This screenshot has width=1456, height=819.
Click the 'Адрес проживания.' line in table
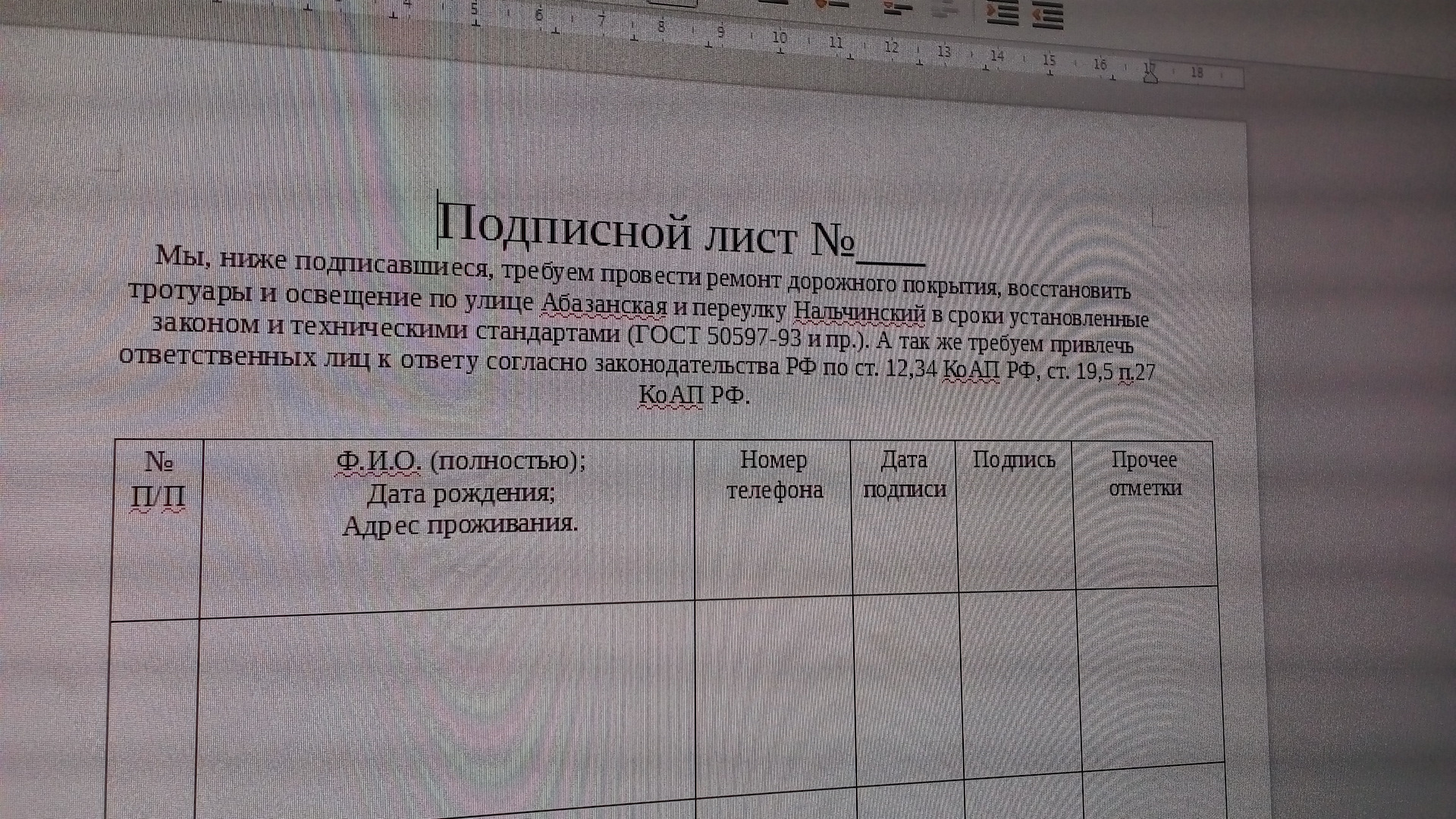click(460, 525)
